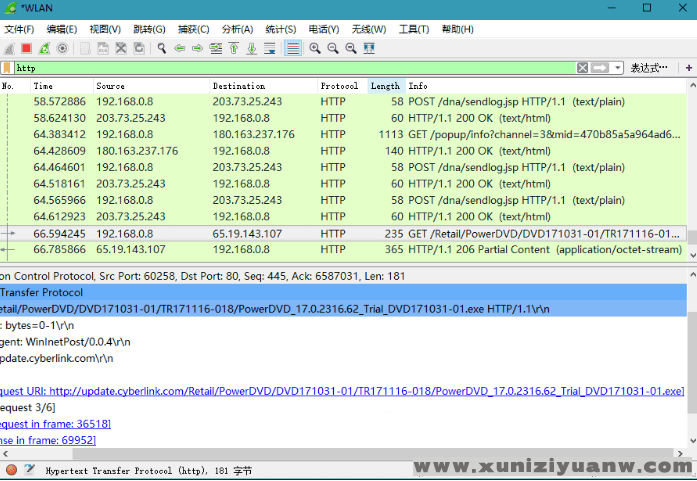Screen dimensions: 697x481
Task: Sort packets by Length column
Action: 385,86
